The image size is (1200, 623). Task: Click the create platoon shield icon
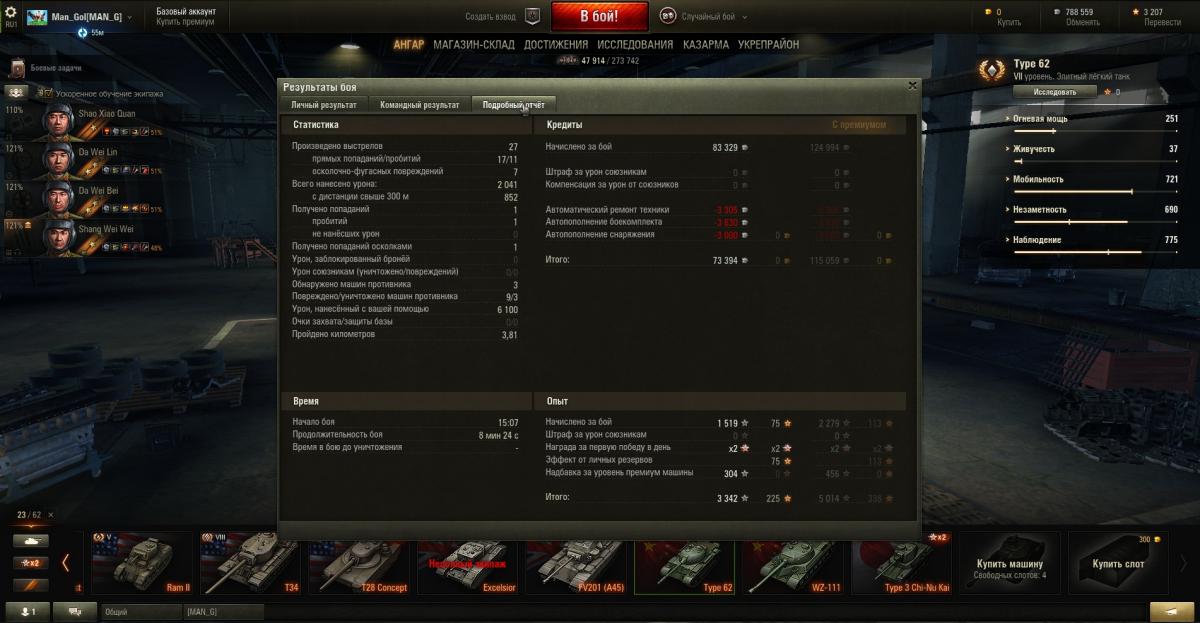tap(533, 16)
